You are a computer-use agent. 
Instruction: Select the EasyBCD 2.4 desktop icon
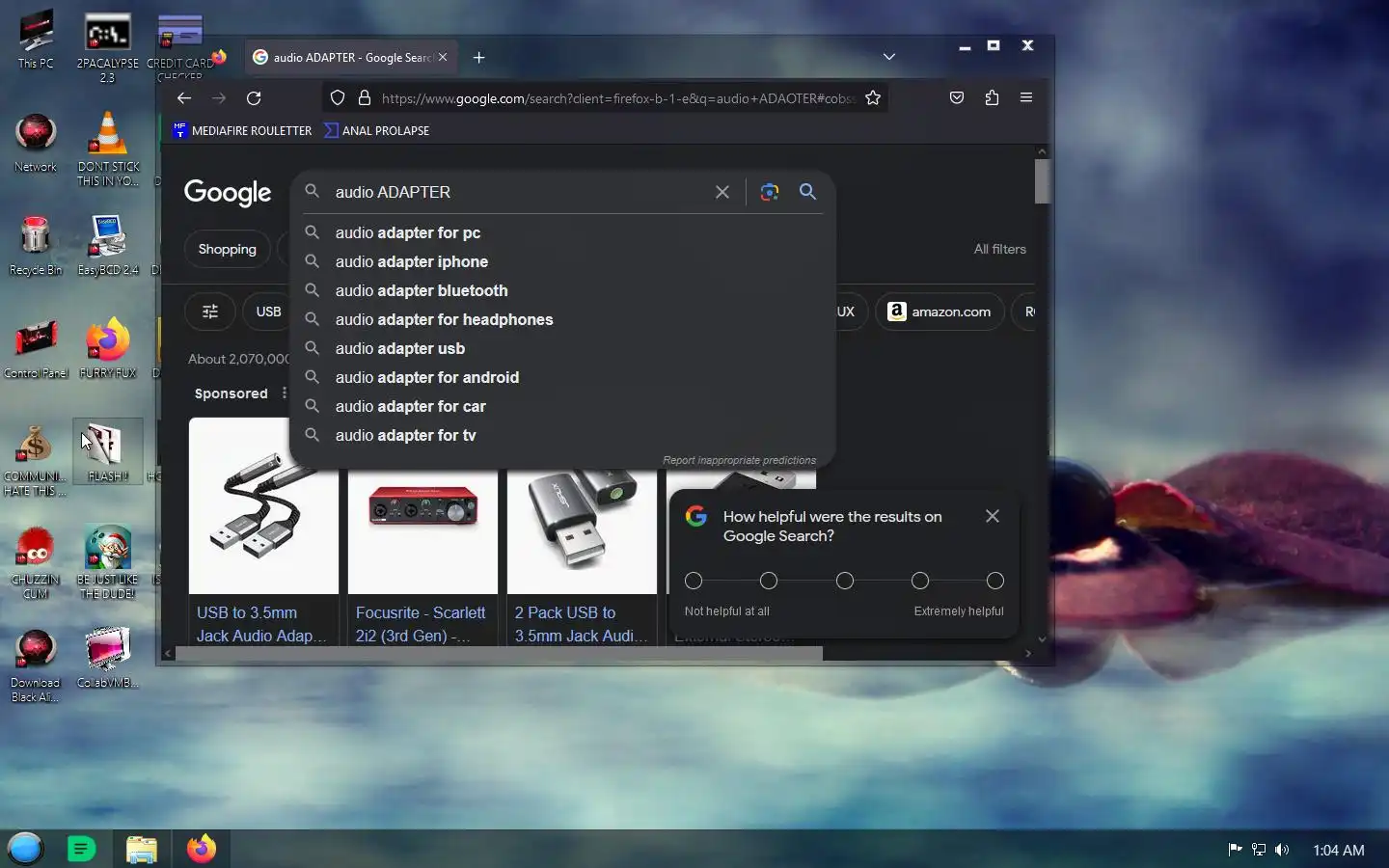coord(108,246)
